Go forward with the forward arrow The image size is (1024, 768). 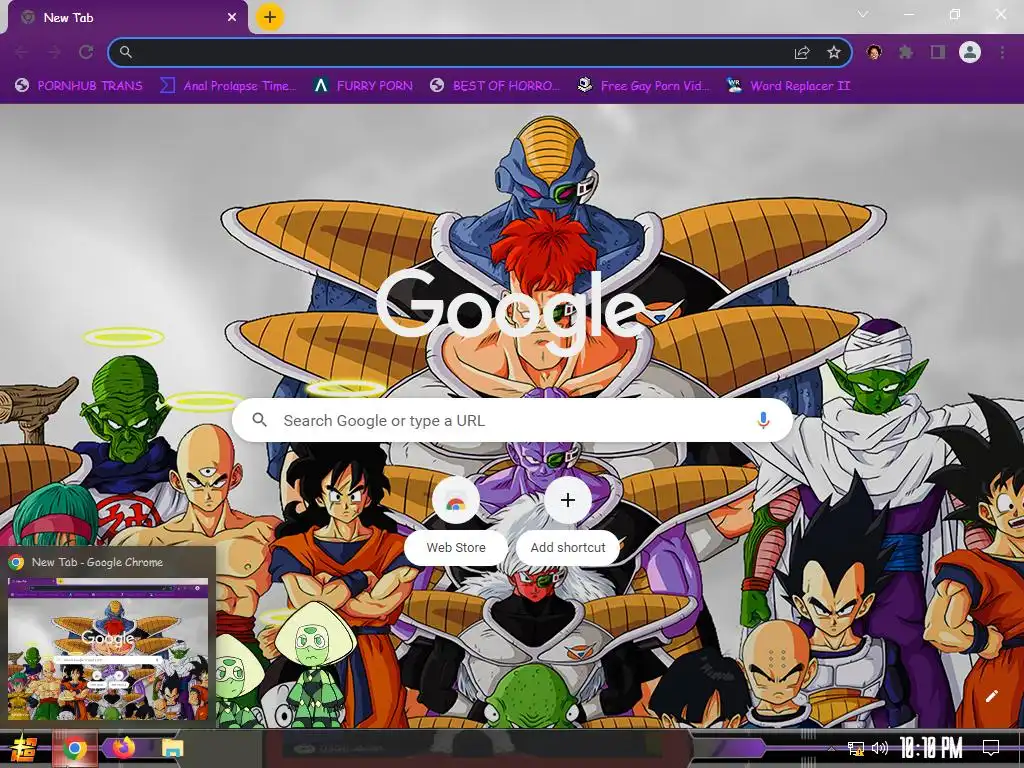click(x=54, y=52)
